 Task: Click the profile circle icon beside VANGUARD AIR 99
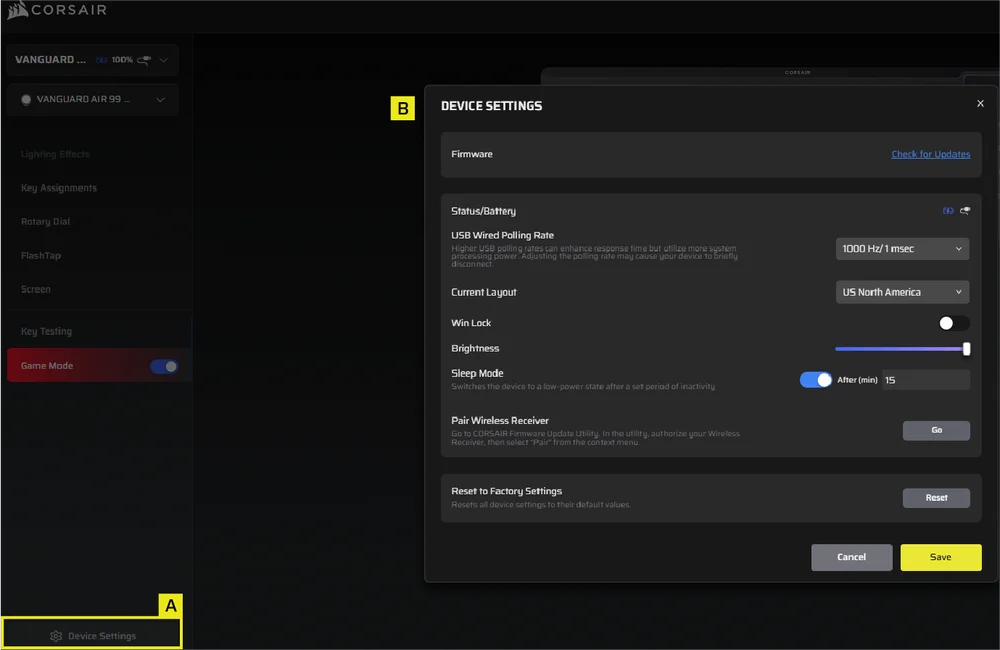click(x=26, y=100)
